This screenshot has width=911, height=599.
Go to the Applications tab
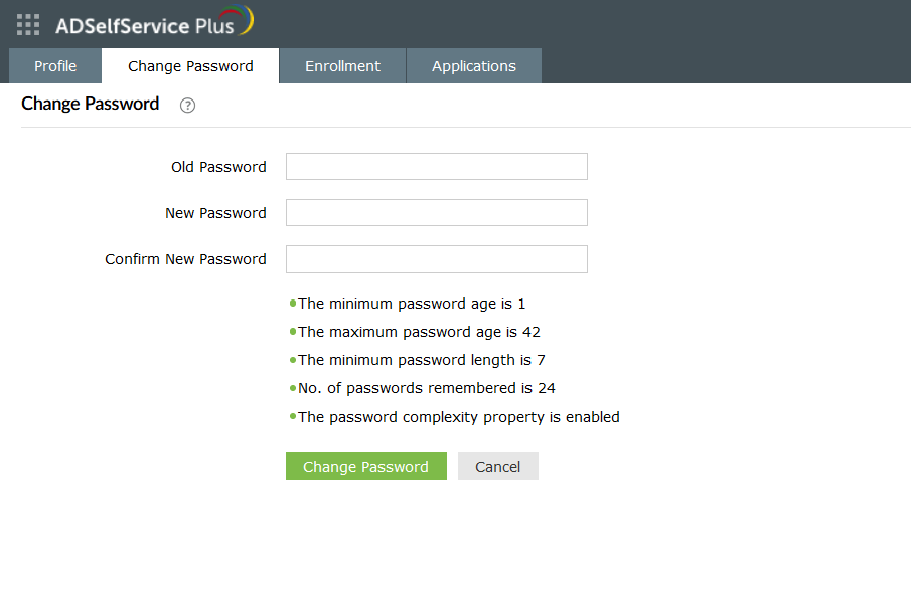[474, 66]
